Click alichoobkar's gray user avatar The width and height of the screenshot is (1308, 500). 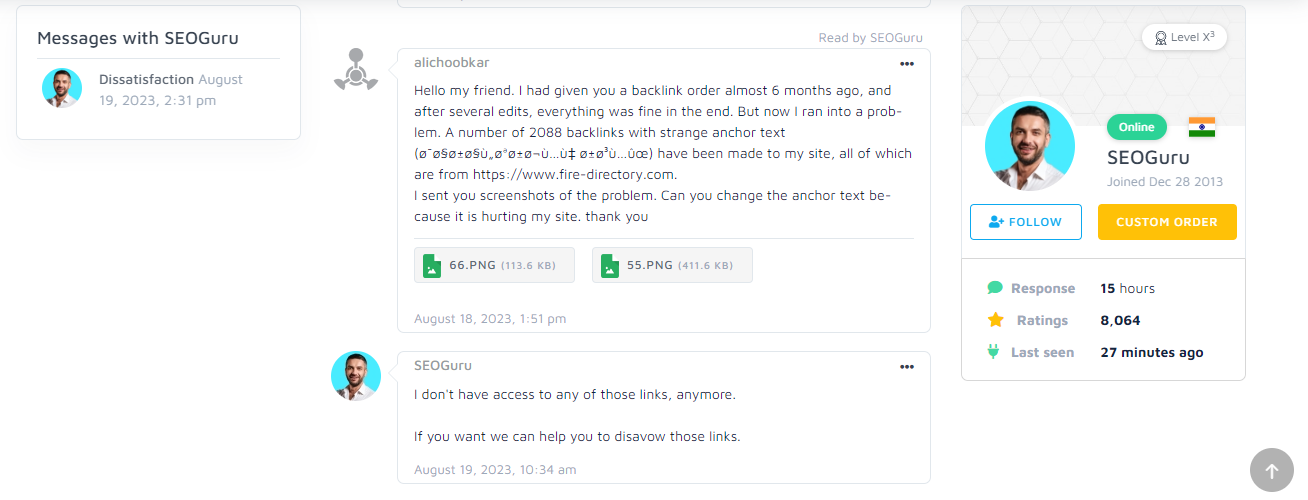tap(355, 69)
